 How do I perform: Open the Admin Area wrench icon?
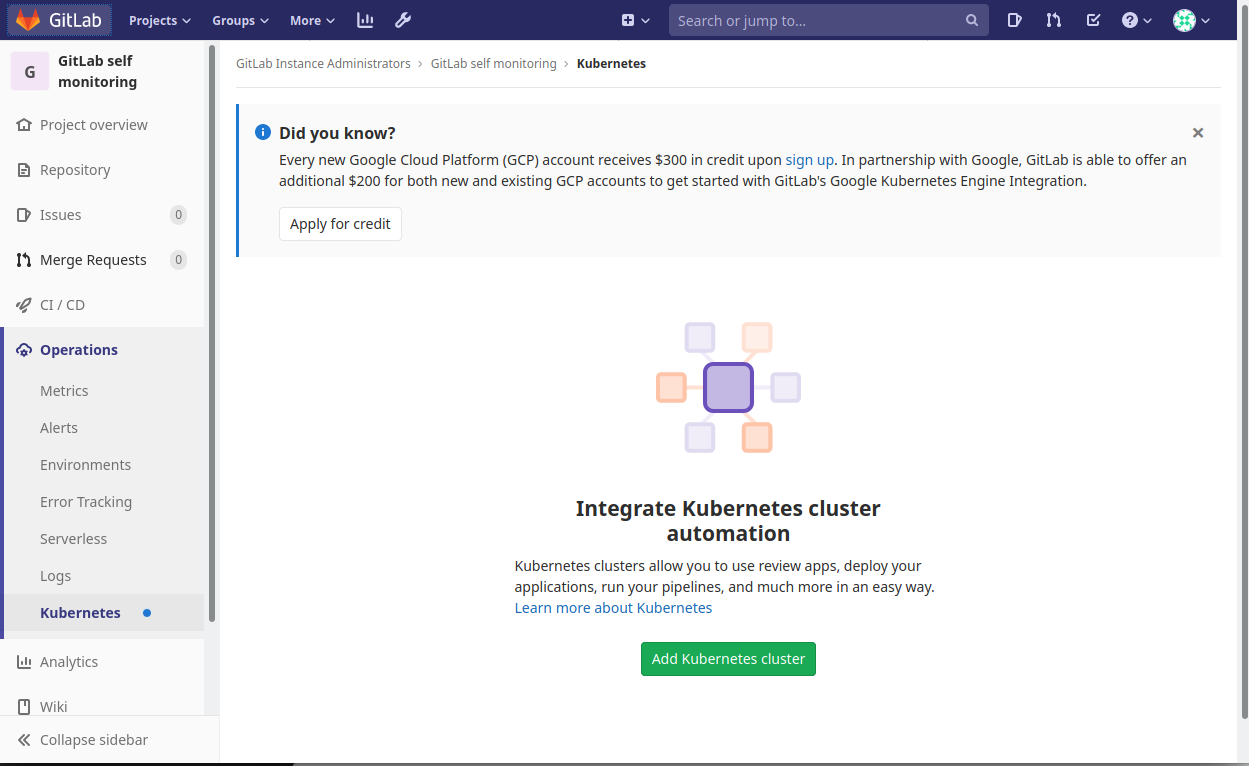[x=403, y=20]
